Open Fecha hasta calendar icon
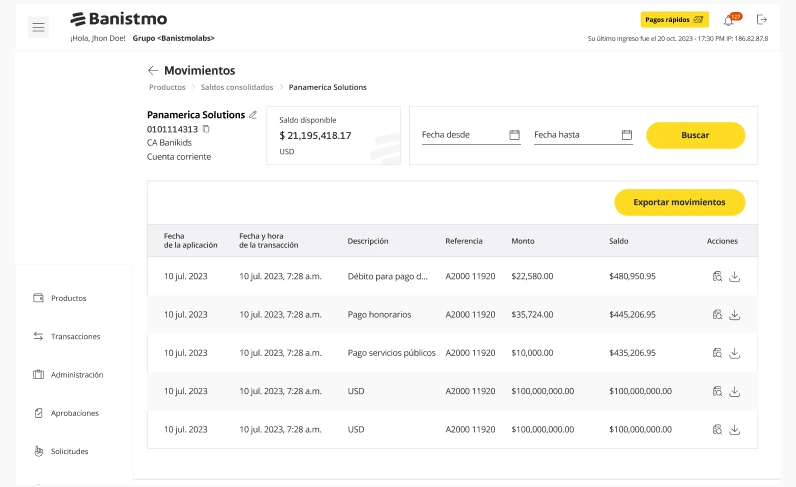Viewport: 796px width, 487px height. click(627, 135)
